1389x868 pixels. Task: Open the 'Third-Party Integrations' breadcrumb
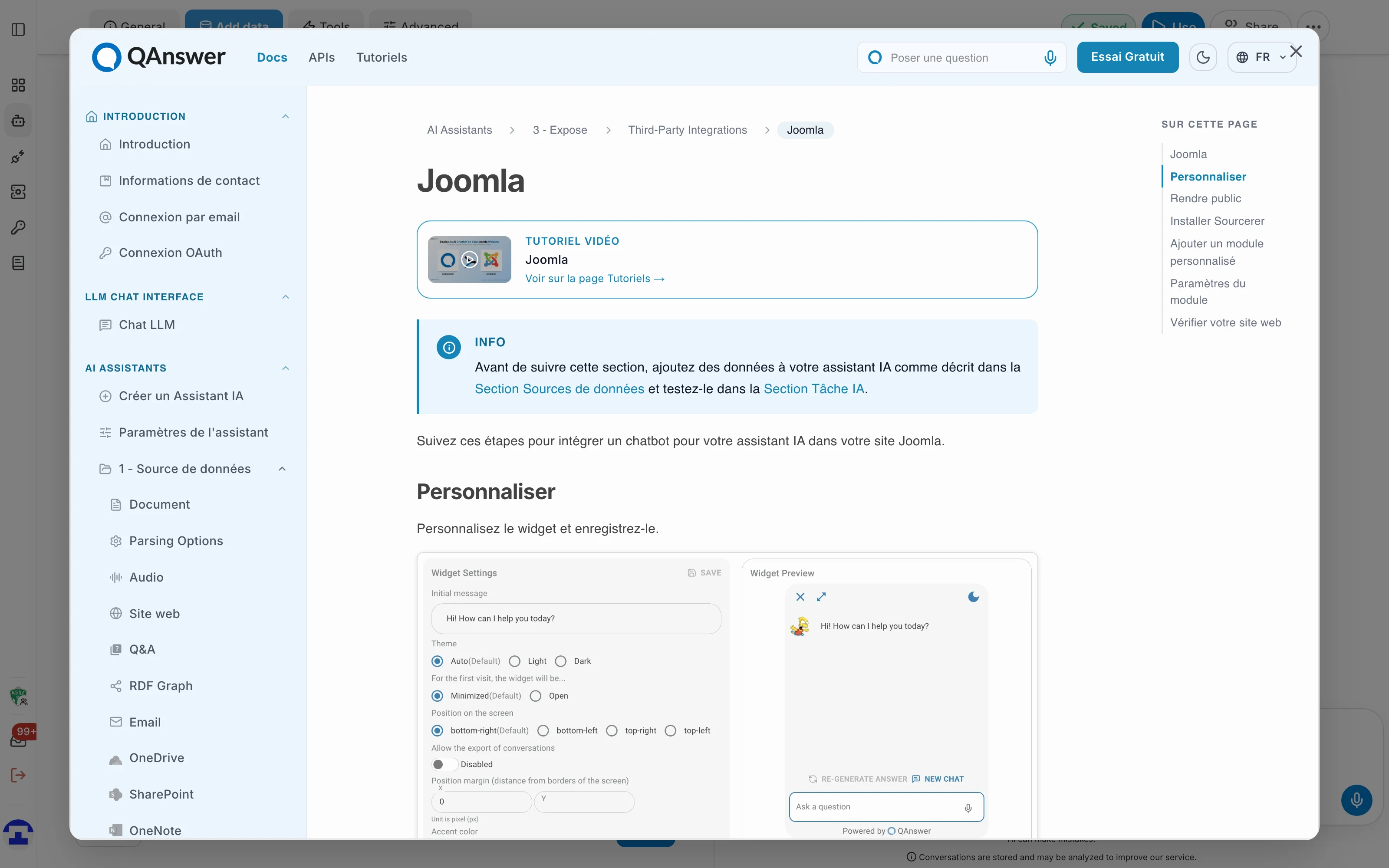688,130
